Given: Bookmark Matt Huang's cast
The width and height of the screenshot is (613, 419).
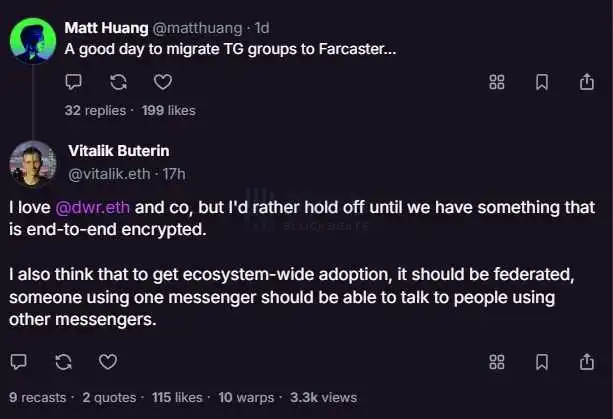Looking at the screenshot, I should pyautogui.click(x=542, y=82).
